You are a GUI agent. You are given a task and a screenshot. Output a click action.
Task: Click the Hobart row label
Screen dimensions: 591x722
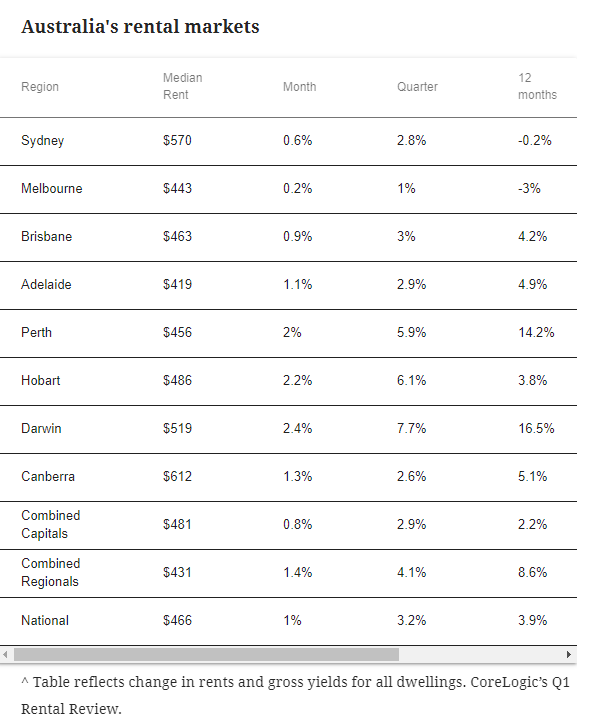point(41,380)
